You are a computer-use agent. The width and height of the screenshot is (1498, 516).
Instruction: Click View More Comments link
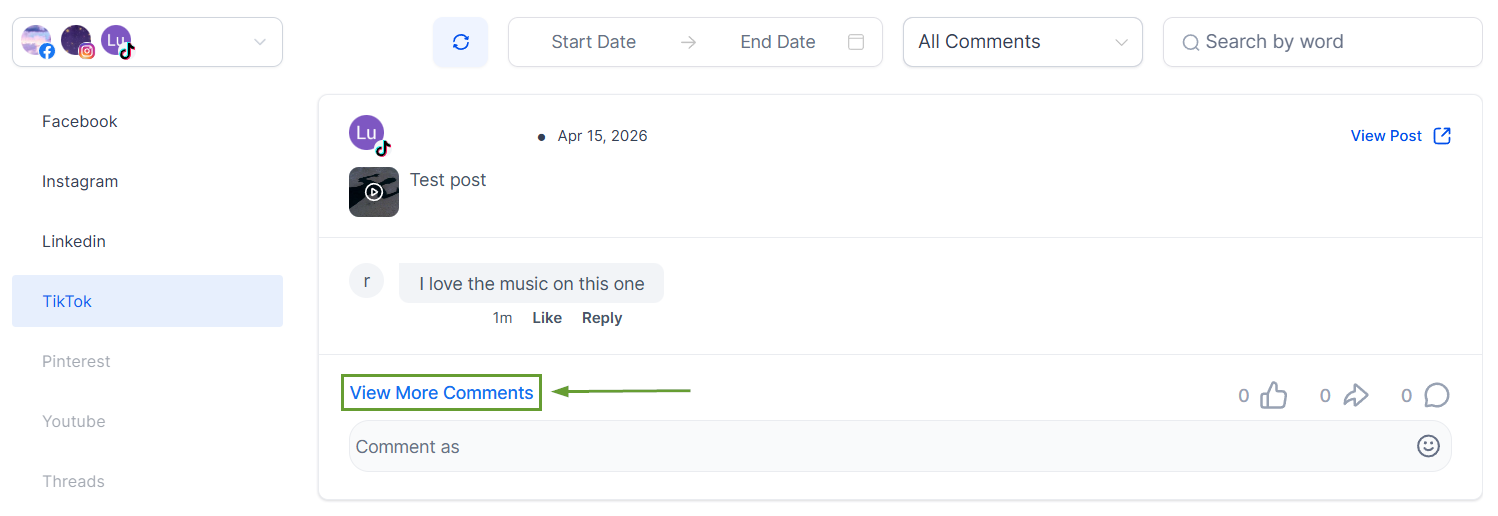[x=441, y=393]
